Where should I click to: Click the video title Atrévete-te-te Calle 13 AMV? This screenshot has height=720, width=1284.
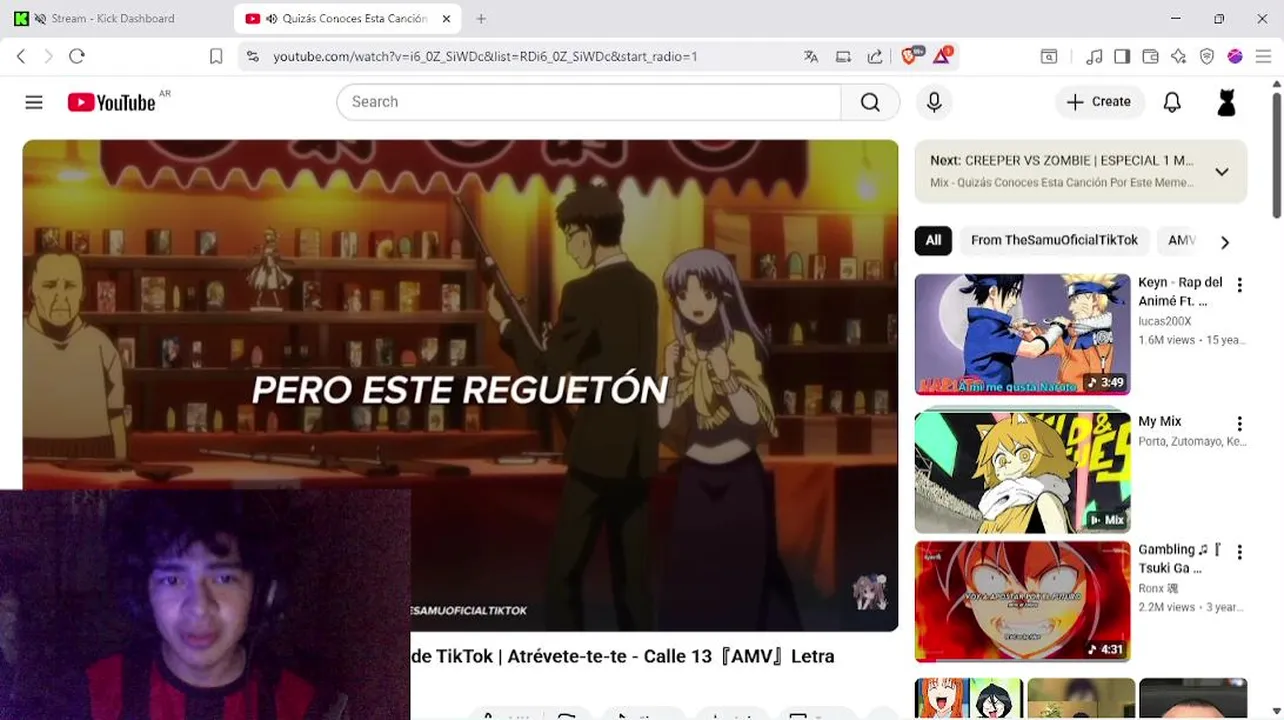coord(622,656)
